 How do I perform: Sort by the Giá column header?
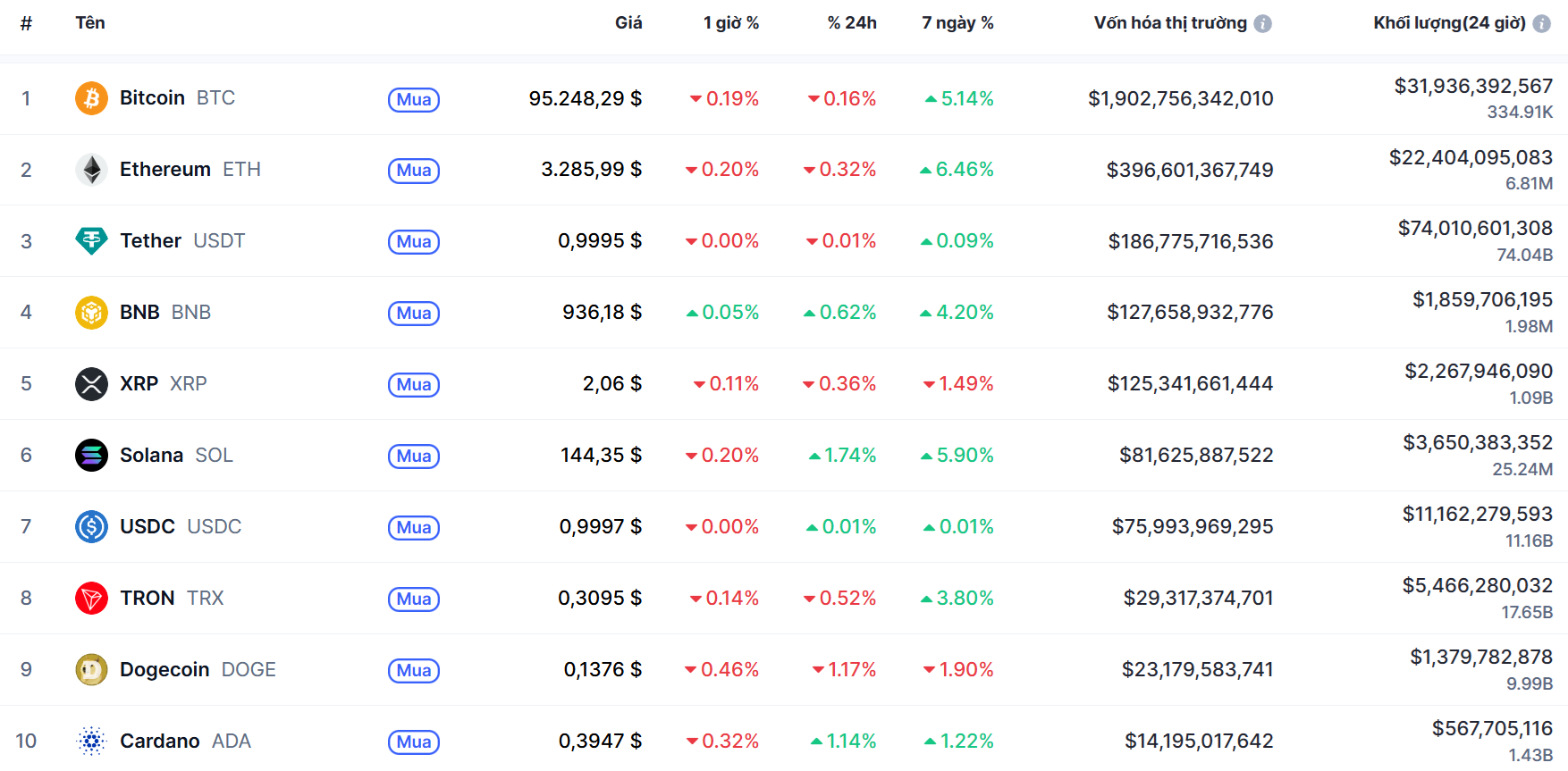[x=628, y=23]
